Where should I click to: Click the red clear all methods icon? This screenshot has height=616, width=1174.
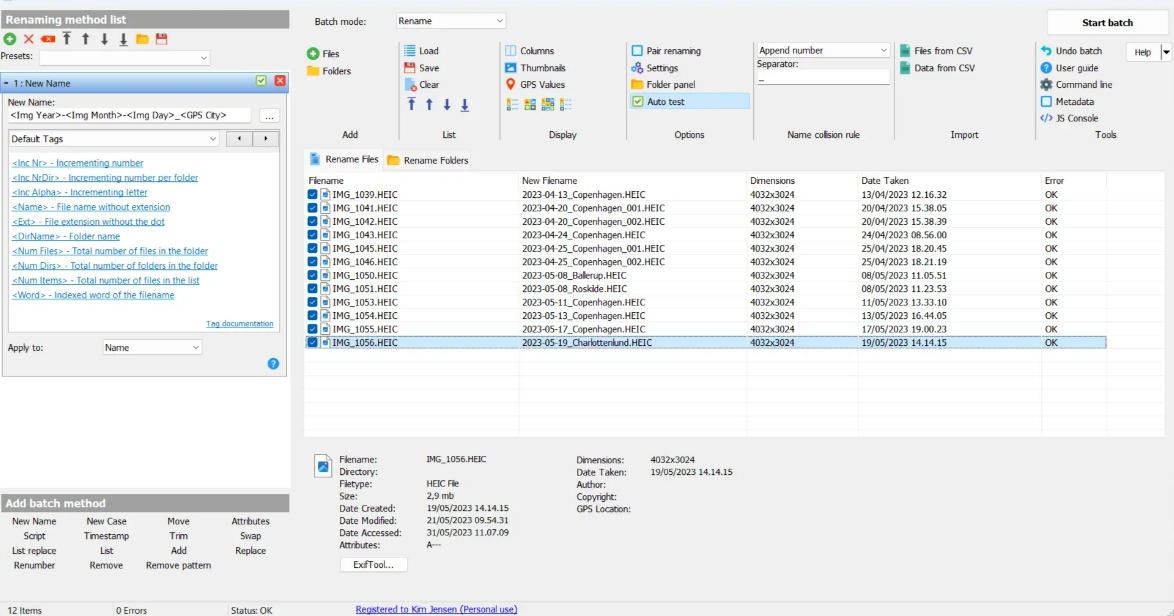point(48,39)
